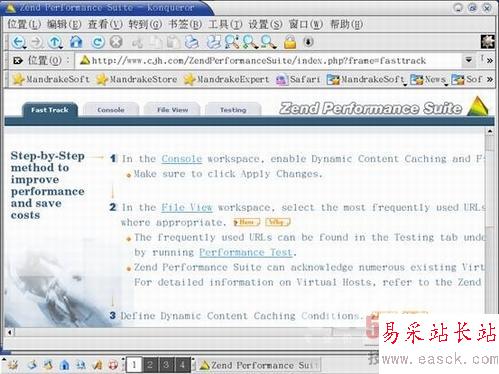The image size is (499, 374).
Task: Switch to the Testing tab
Action: click(233, 110)
